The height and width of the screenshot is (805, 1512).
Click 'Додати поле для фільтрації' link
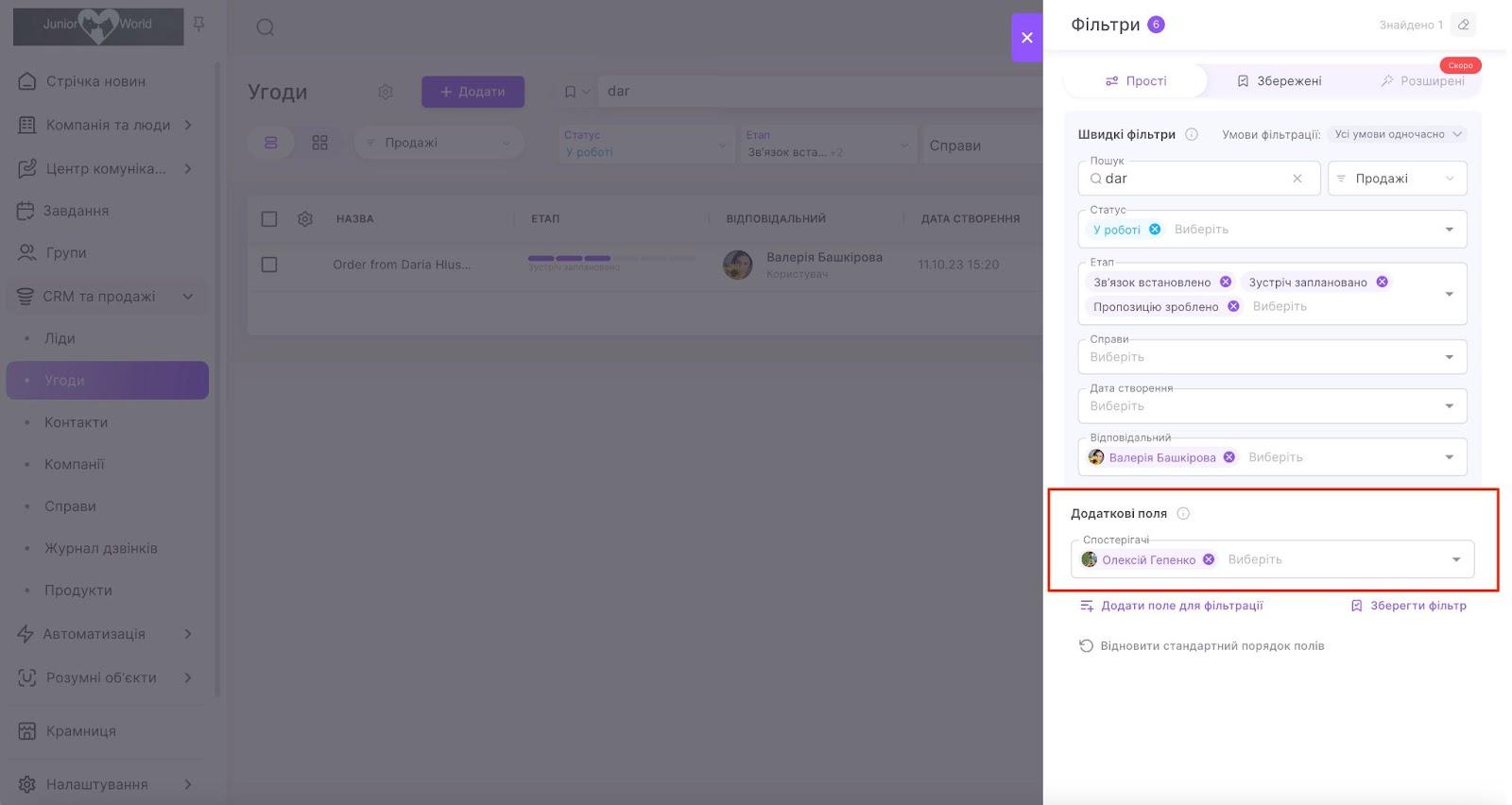pyautogui.click(x=1172, y=606)
